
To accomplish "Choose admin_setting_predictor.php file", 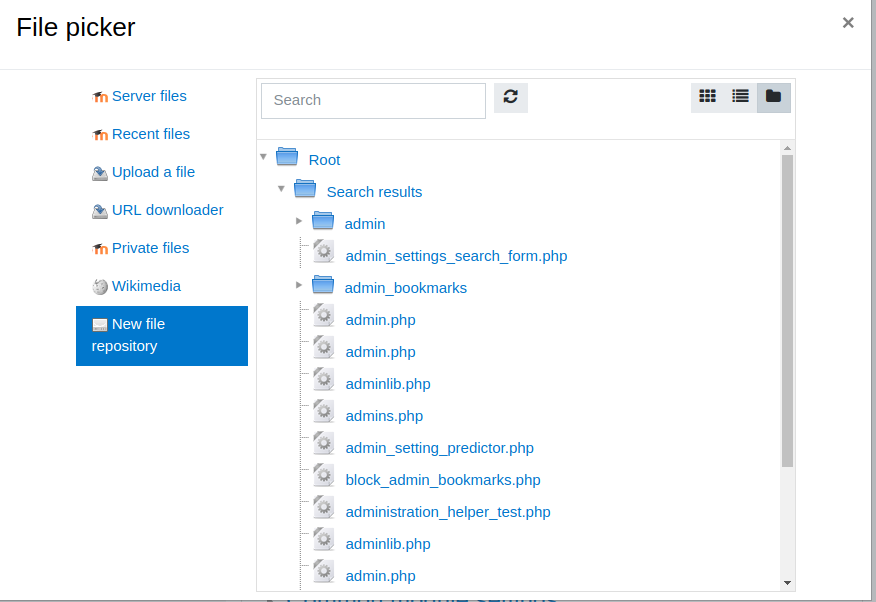I will pos(440,448).
